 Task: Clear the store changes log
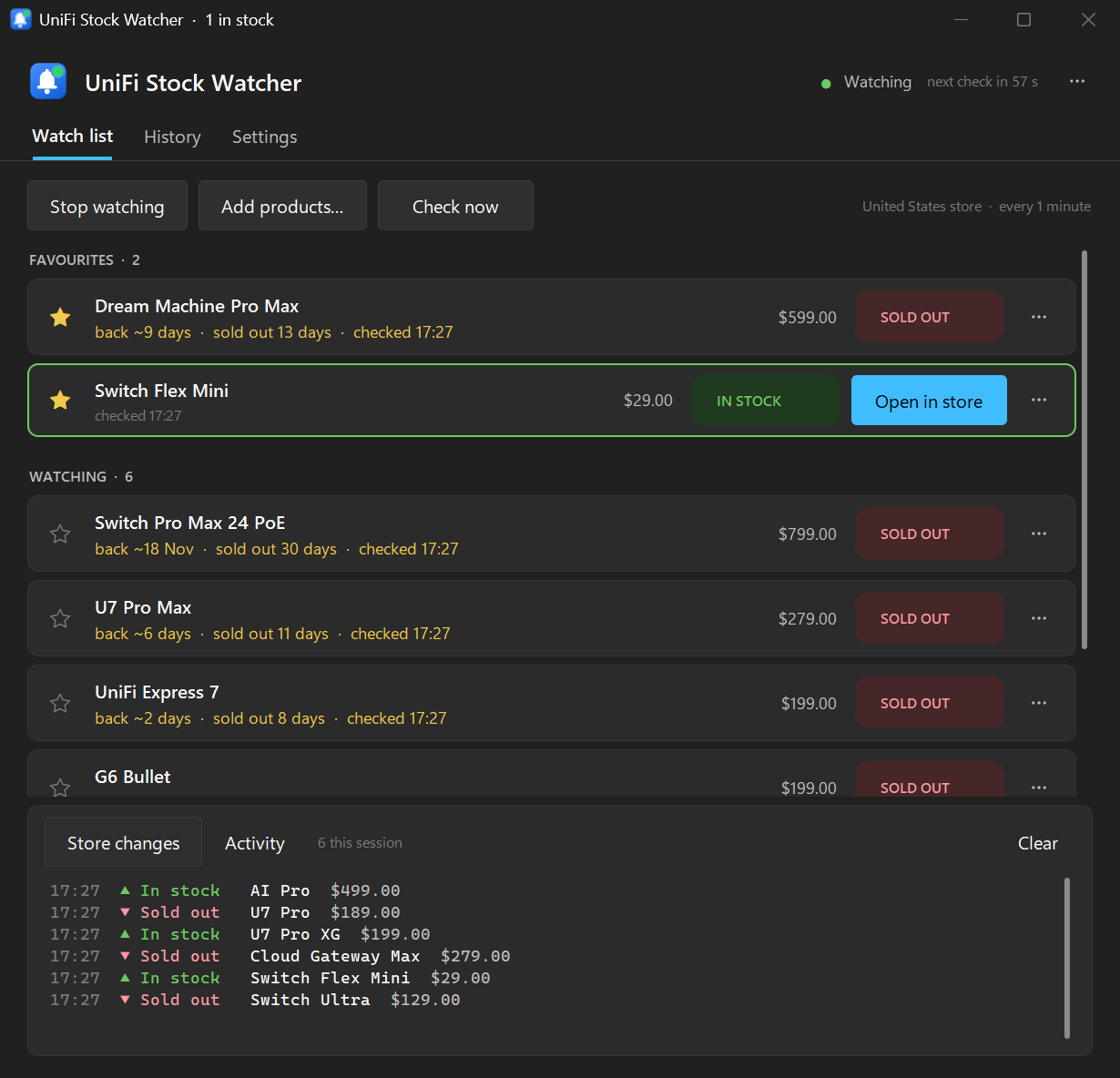[x=1037, y=843]
